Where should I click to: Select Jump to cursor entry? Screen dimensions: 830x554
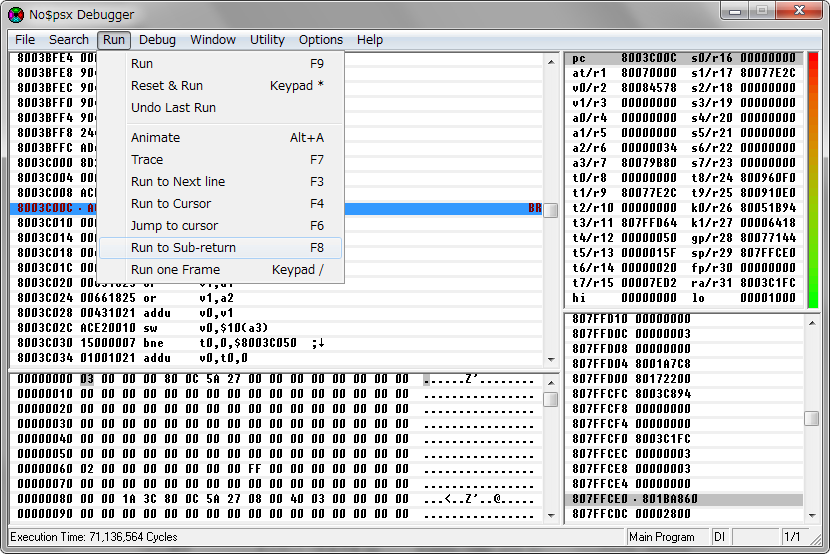[221, 225]
